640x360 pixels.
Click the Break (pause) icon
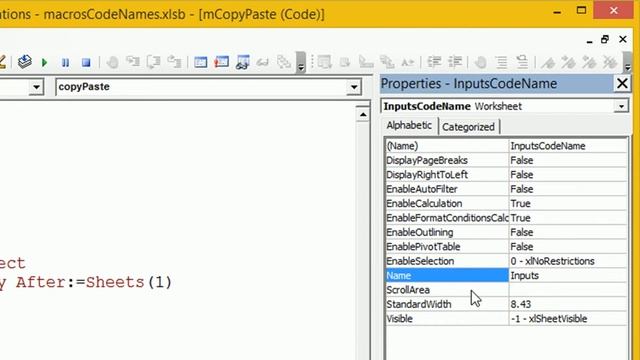pos(65,62)
